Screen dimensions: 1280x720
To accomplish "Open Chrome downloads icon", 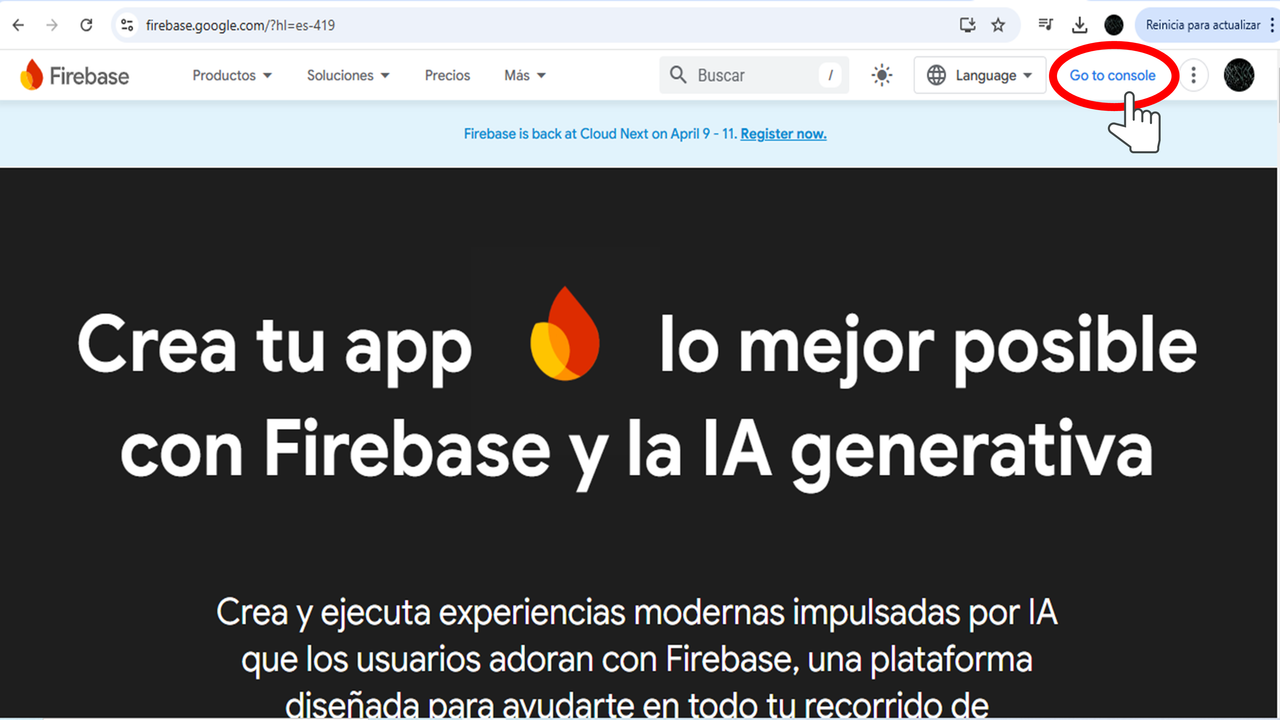I will pyautogui.click(x=1080, y=25).
